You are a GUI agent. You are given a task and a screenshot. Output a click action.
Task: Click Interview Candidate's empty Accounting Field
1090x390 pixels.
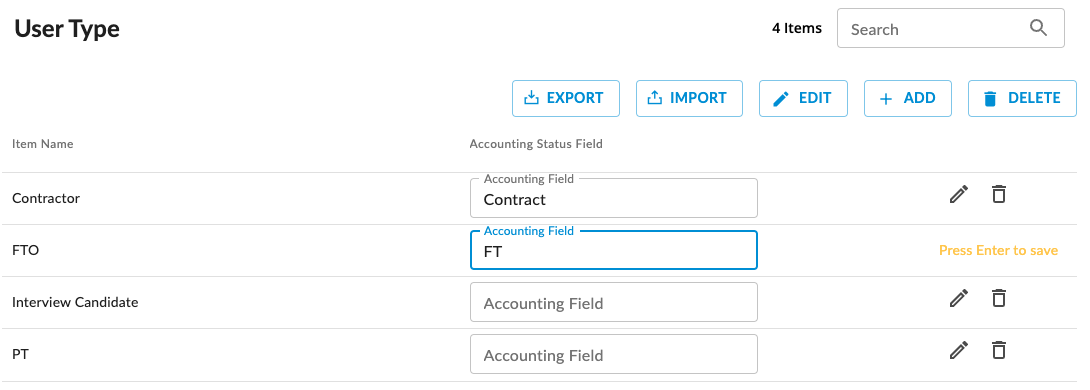(614, 302)
